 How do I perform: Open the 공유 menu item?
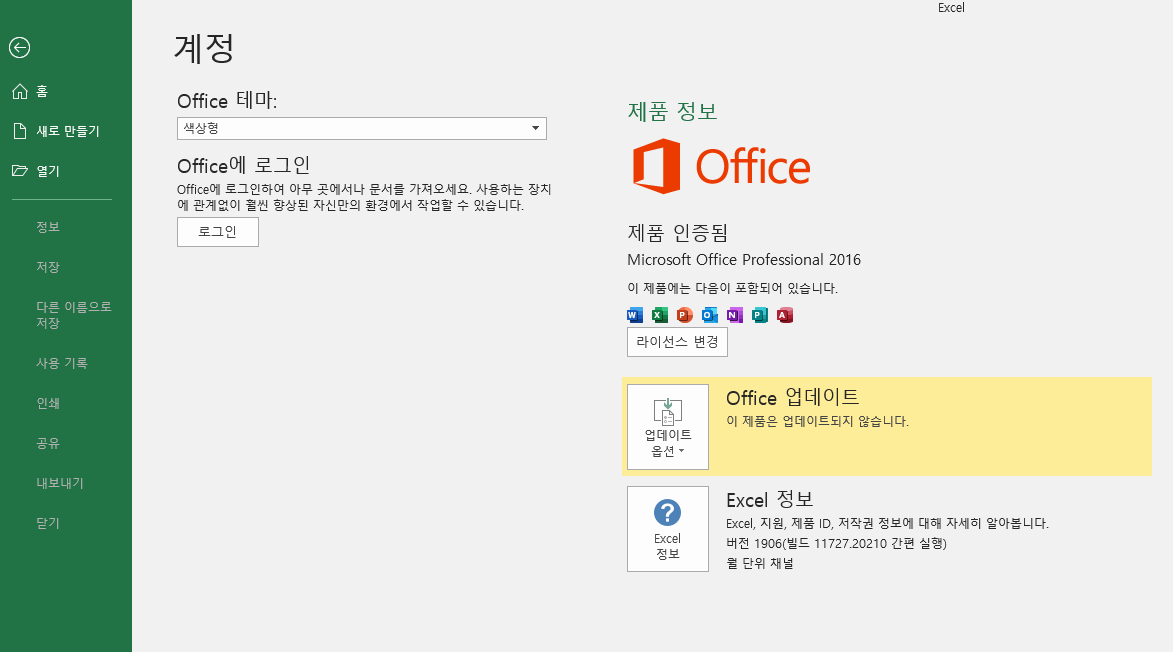click(48, 443)
